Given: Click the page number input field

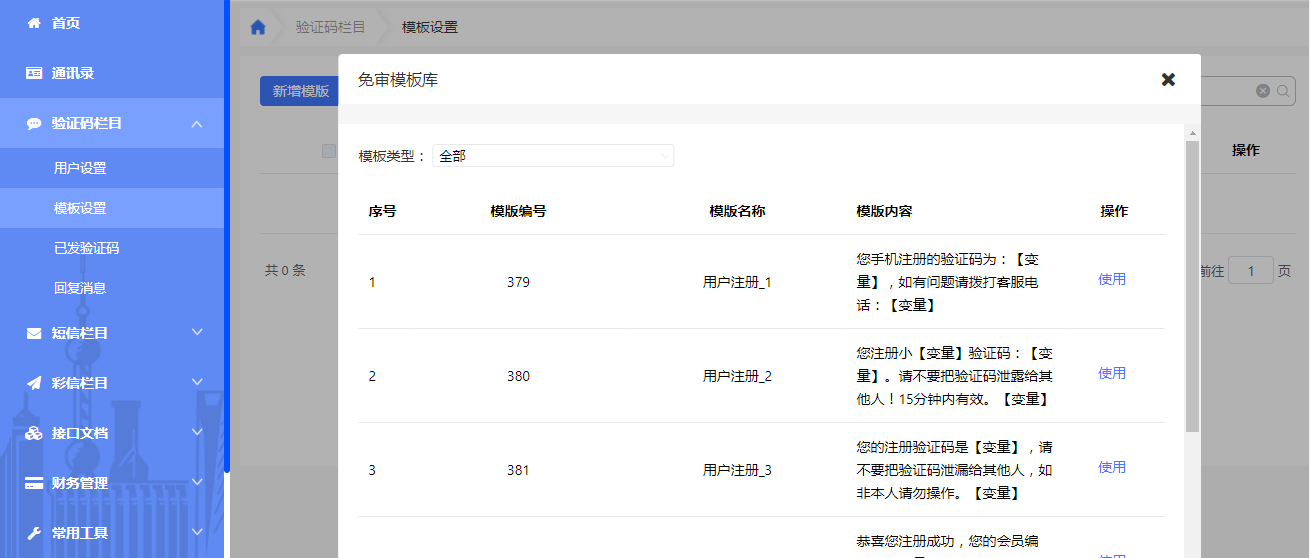Looking at the screenshot, I should point(1250,270).
